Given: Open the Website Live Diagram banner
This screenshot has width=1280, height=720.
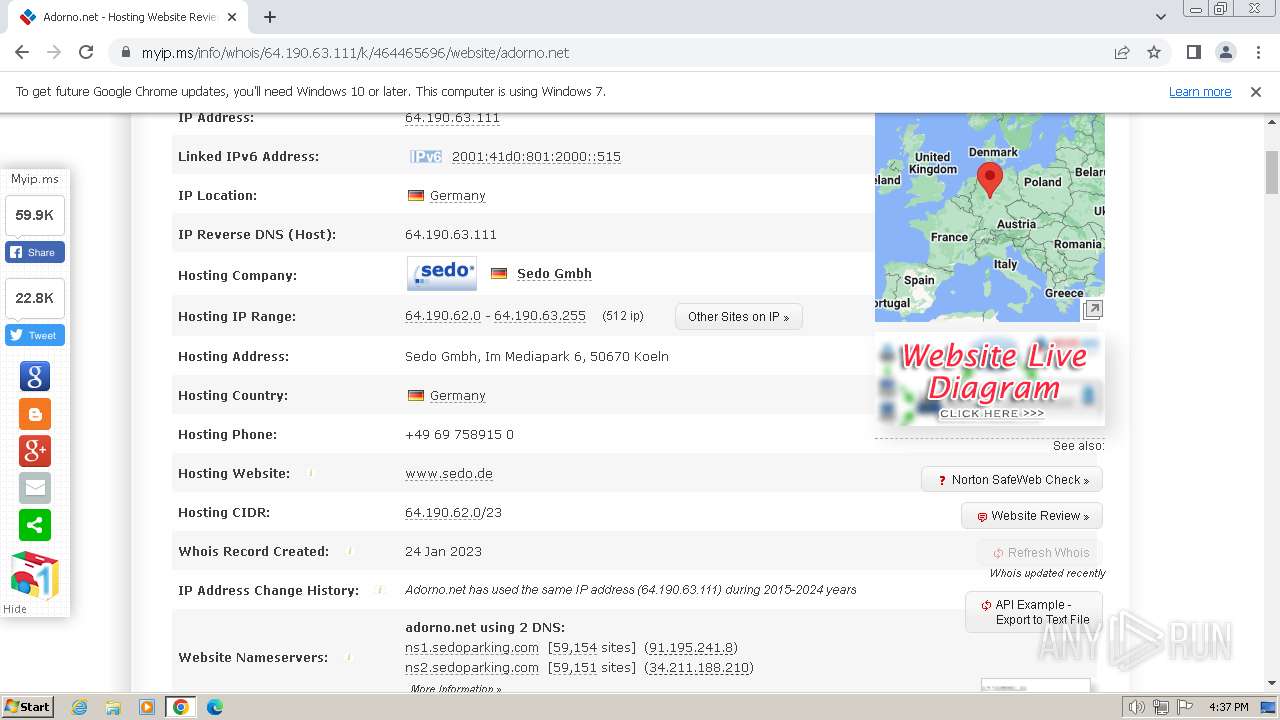Looking at the screenshot, I should coord(990,380).
